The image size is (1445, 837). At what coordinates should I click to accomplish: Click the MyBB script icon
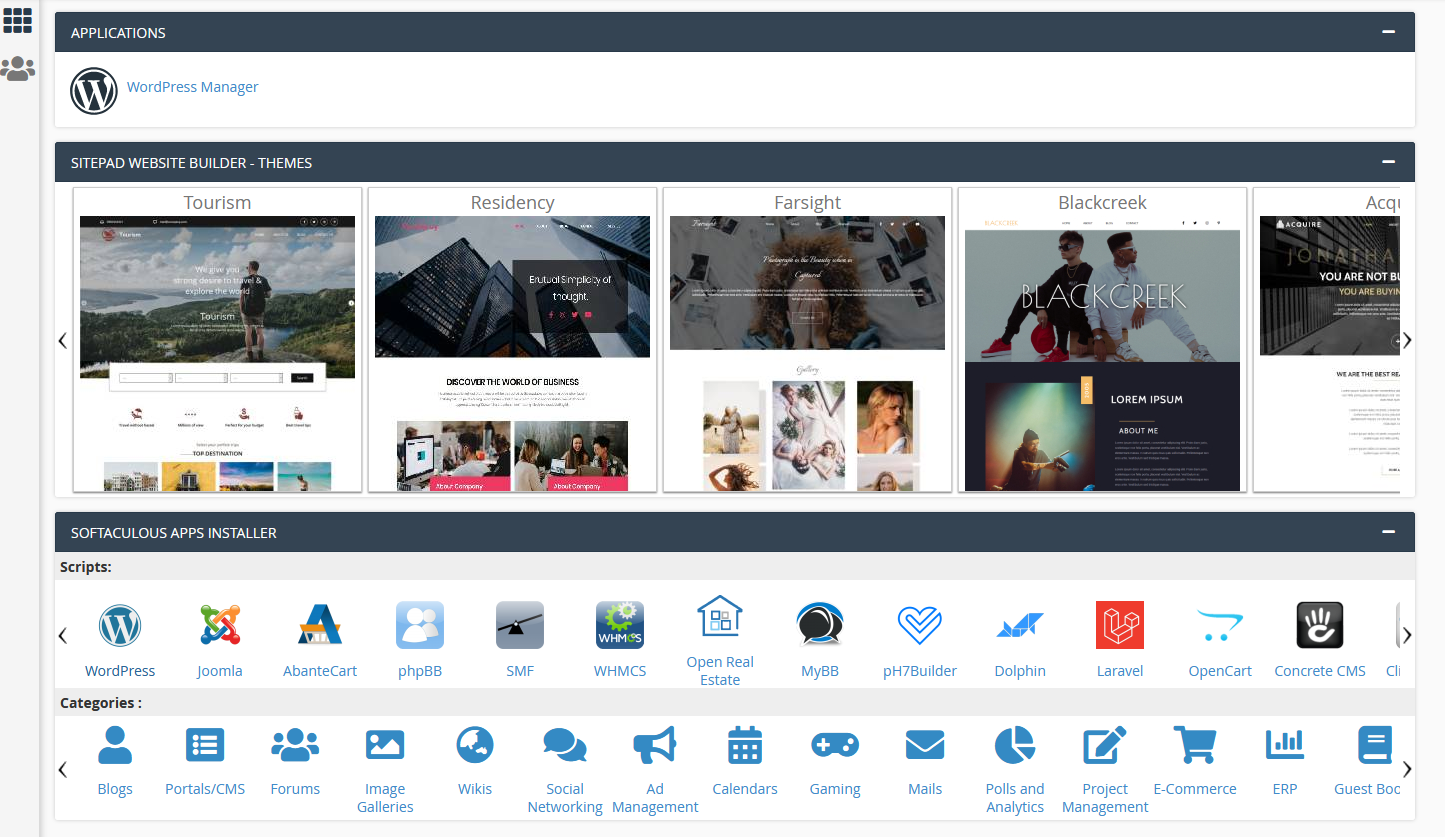pos(820,626)
